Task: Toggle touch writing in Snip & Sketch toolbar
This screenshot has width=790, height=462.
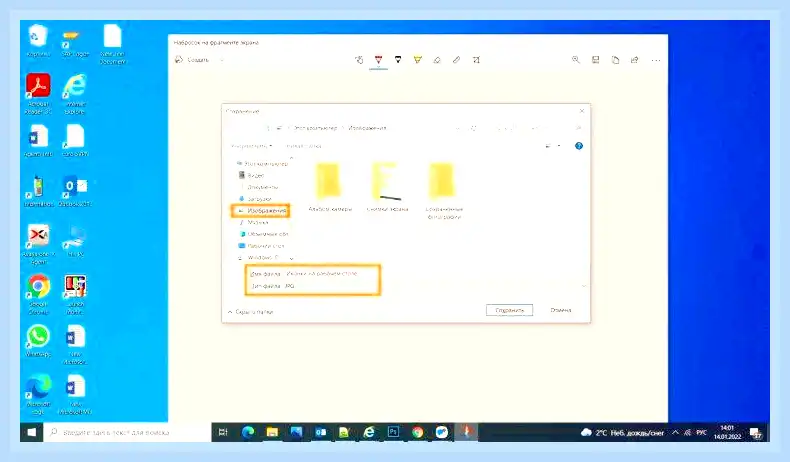Action: [x=359, y=60]
